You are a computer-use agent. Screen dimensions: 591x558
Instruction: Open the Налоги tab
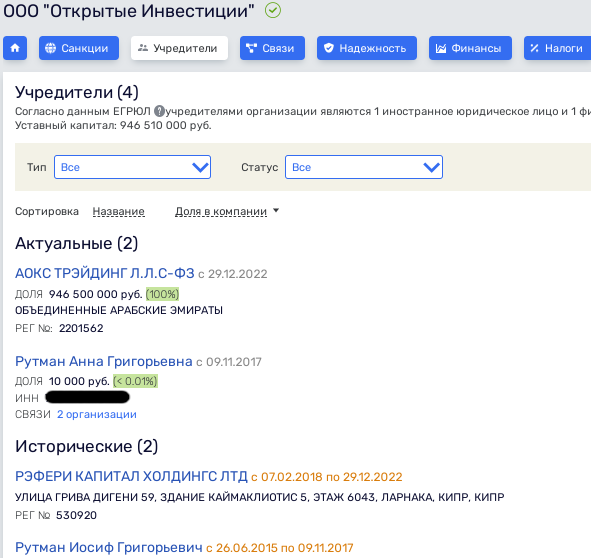[x=558, y=48]
